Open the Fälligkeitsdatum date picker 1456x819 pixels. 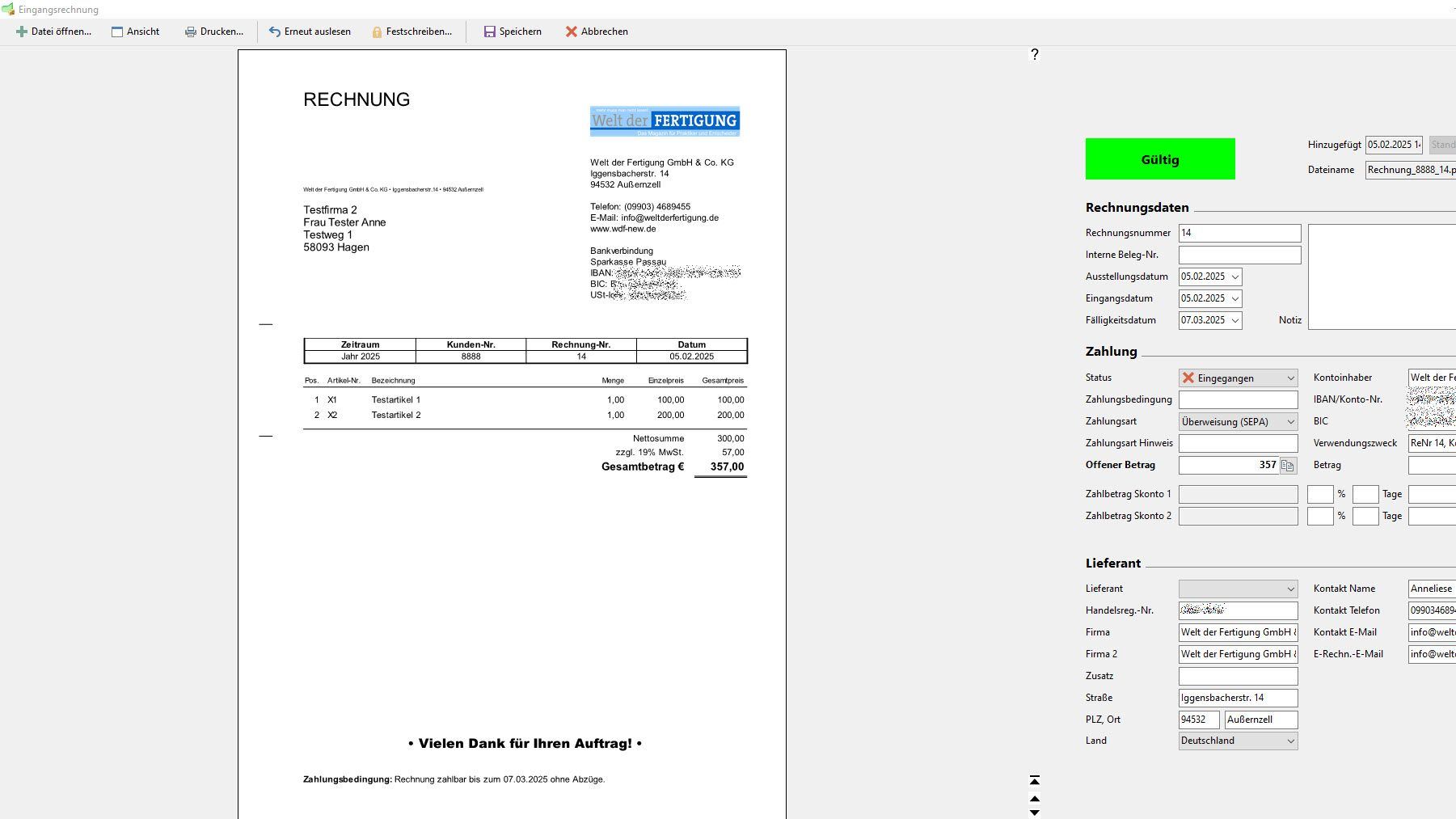1234,321
